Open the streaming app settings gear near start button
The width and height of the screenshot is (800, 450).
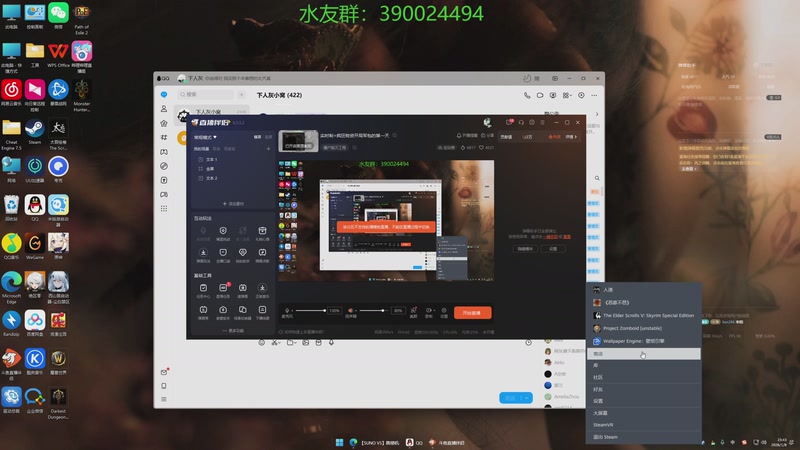tap(444, 312)
